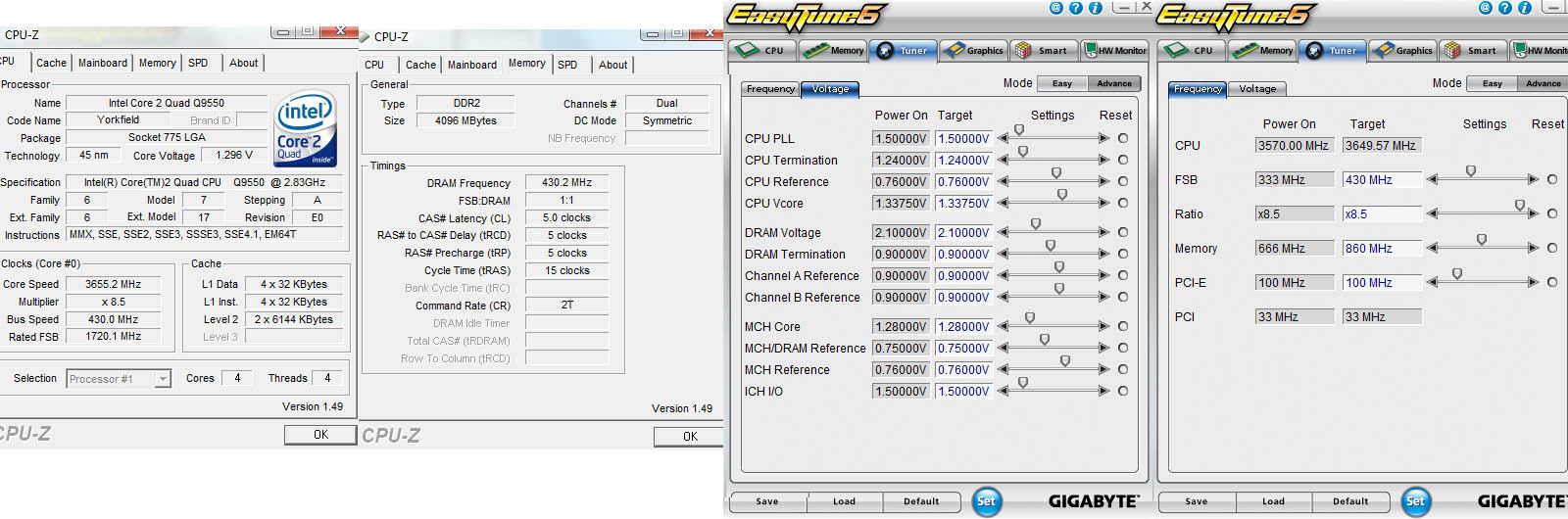The height and width of the screenshot is (519, 1568).
Task: Open the @ online icon in left EasyTune6 window
Action: (1055, 8)
